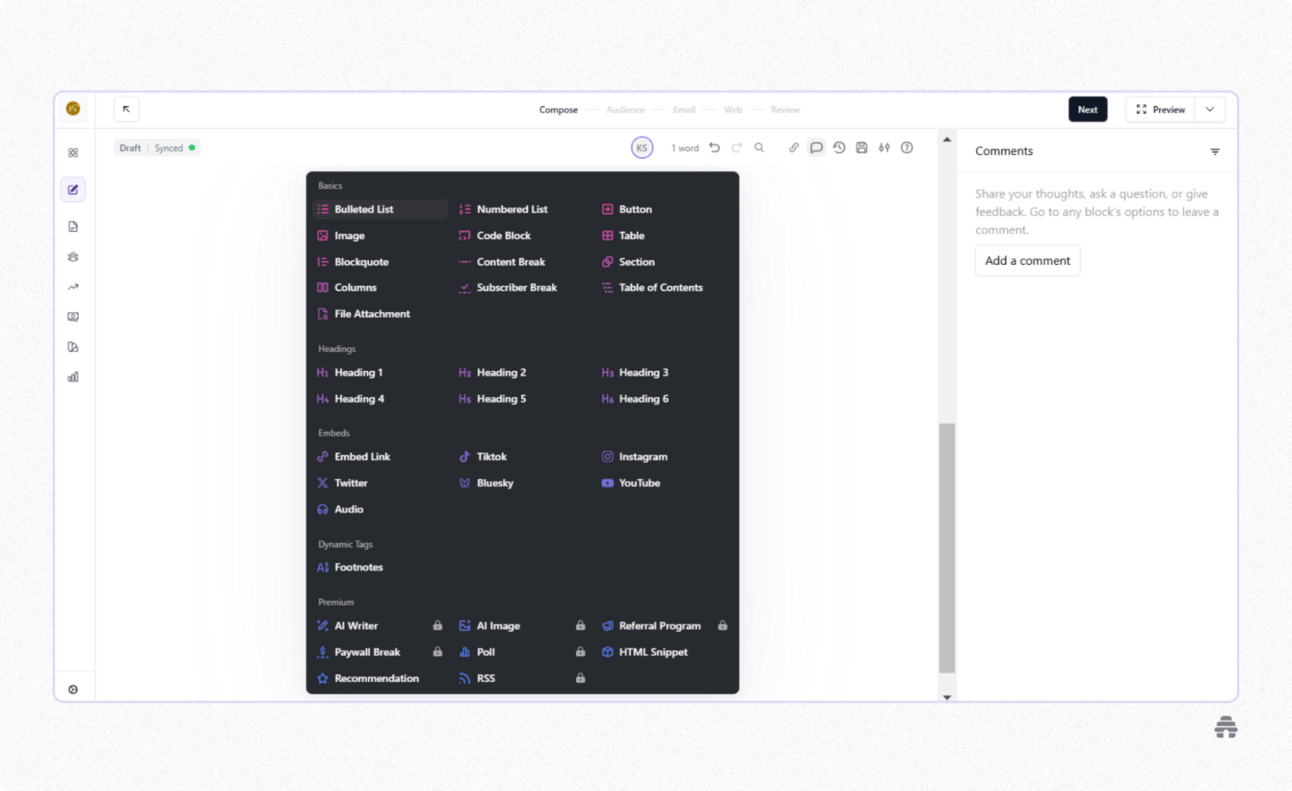Insert a link using the chain icon

click(x=793, y=147)
